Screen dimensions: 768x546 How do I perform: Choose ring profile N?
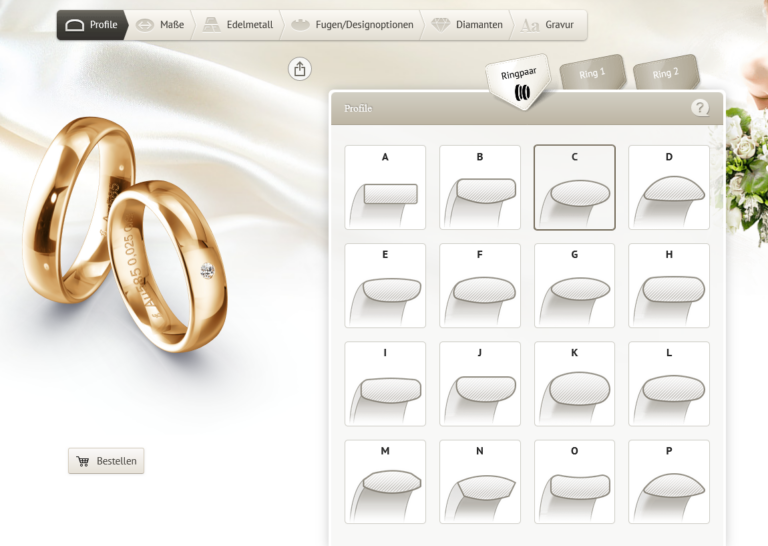480,482
